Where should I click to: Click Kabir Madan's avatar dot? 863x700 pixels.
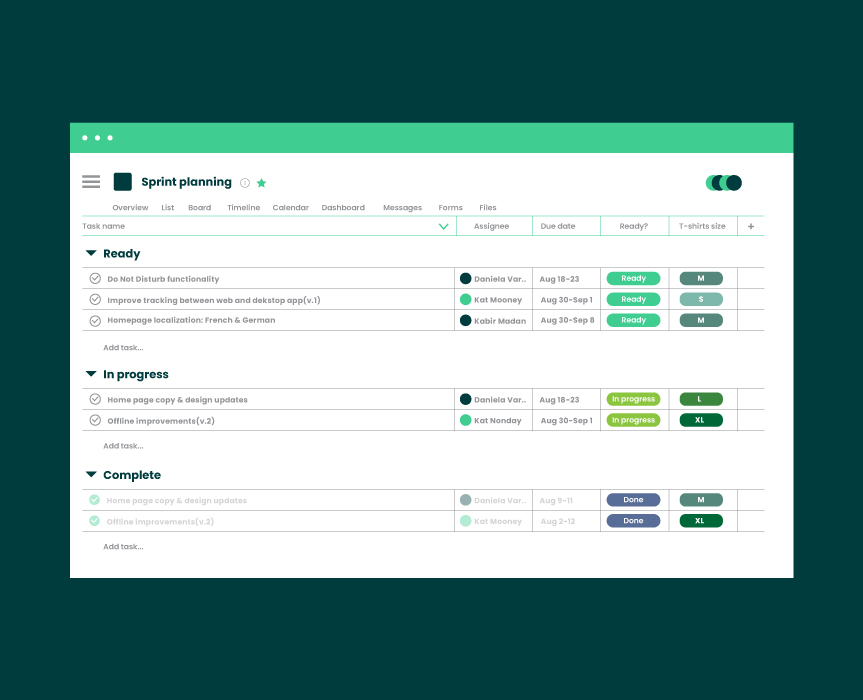[x=466, y=320]
